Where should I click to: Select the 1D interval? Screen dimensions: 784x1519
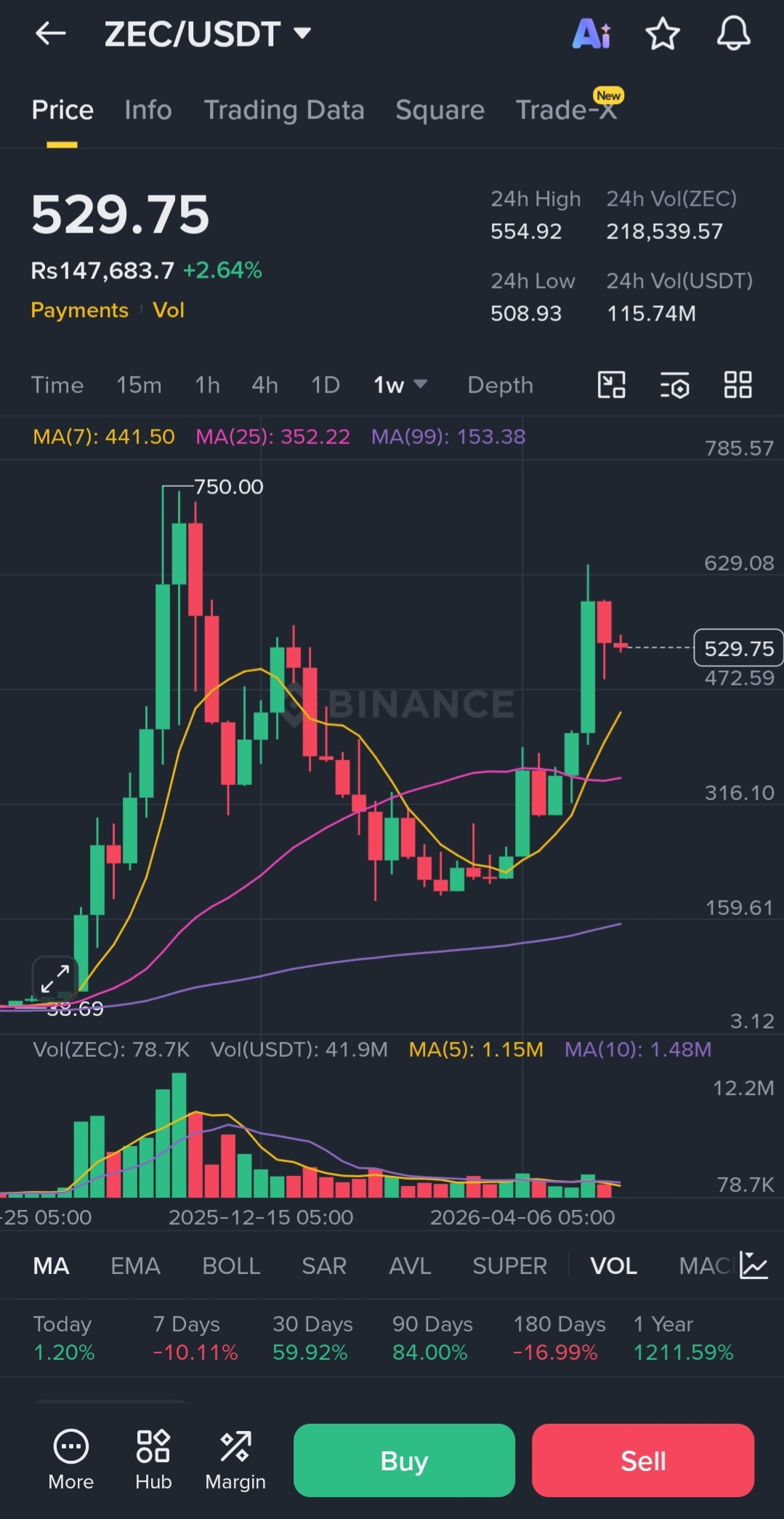(x=326, y=384)
